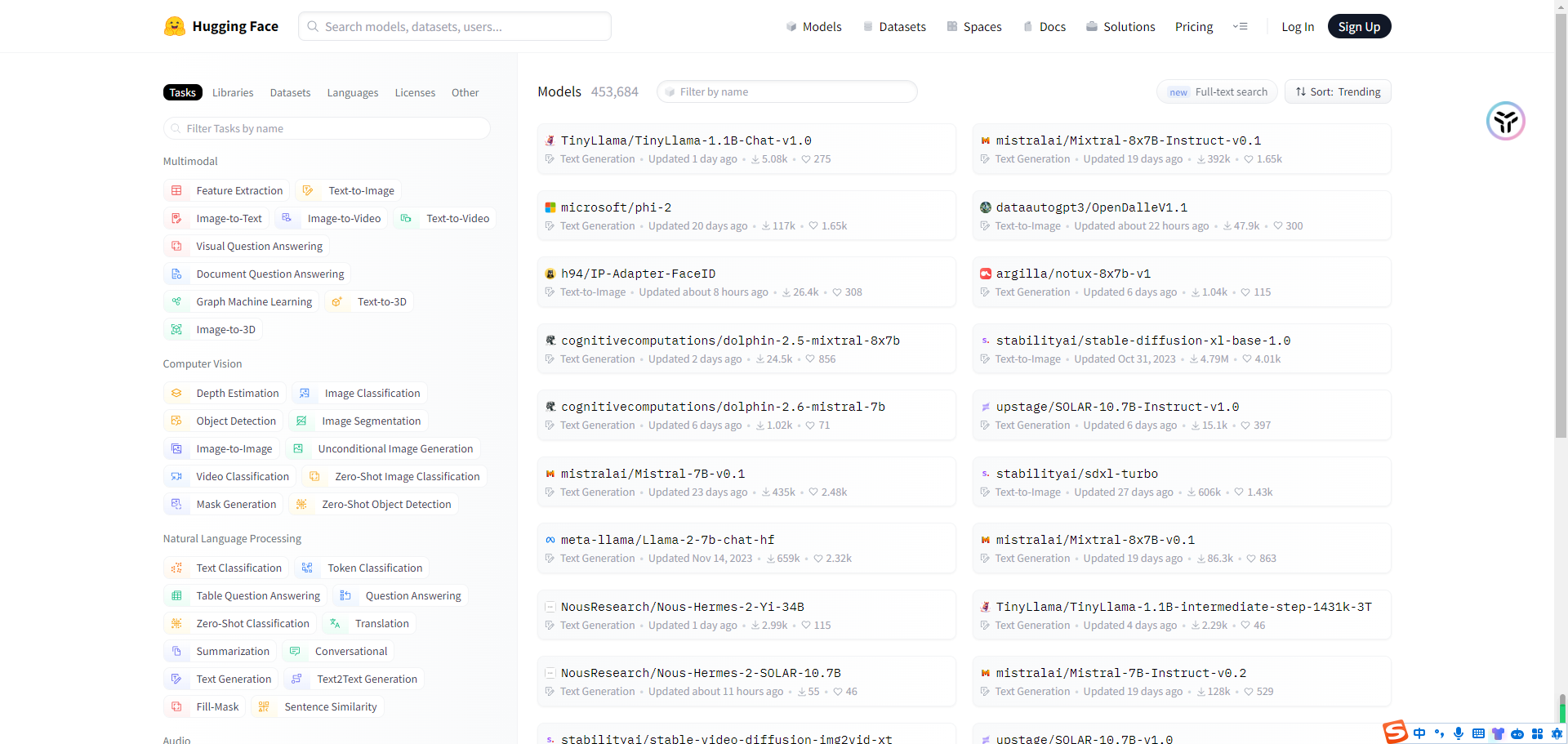1568x744 pixels.
Task: Click the floating assistant icon at right edge
Action: (1506, 121)
